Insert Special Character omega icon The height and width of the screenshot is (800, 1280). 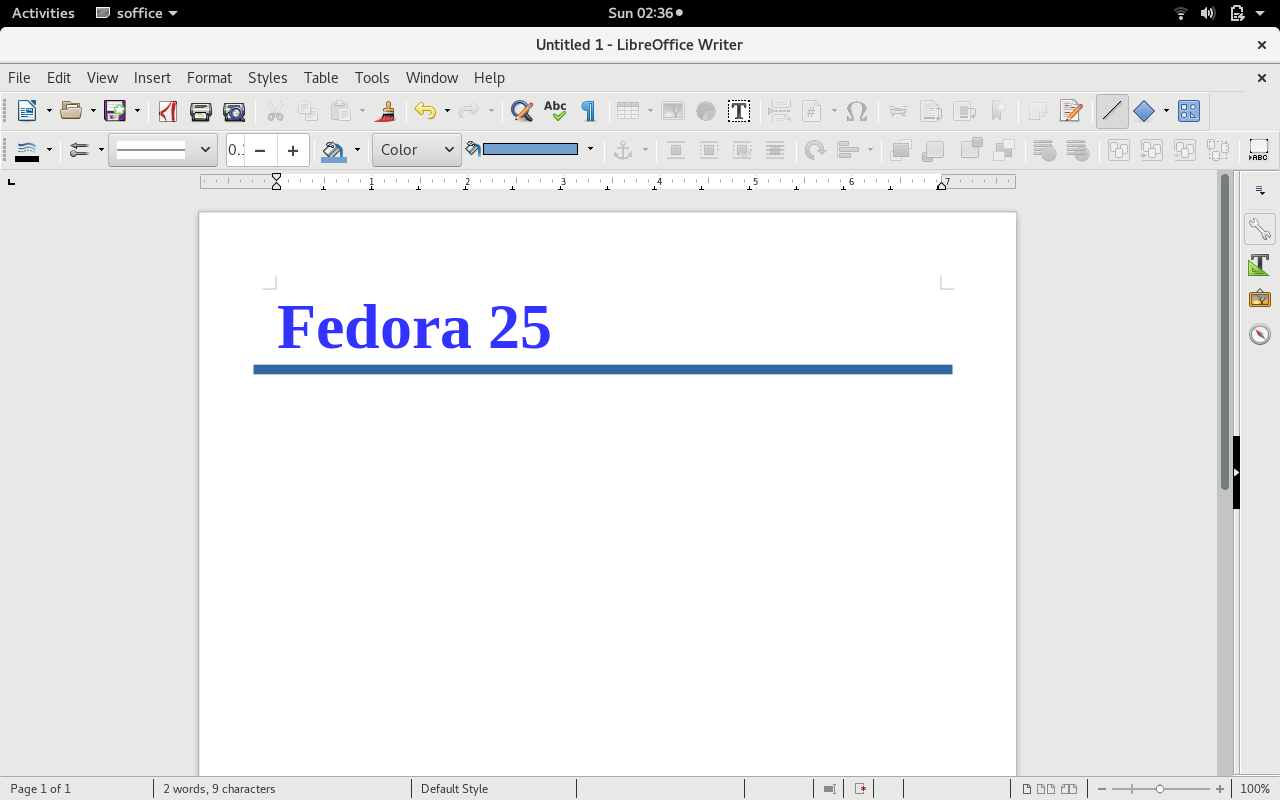857,111
